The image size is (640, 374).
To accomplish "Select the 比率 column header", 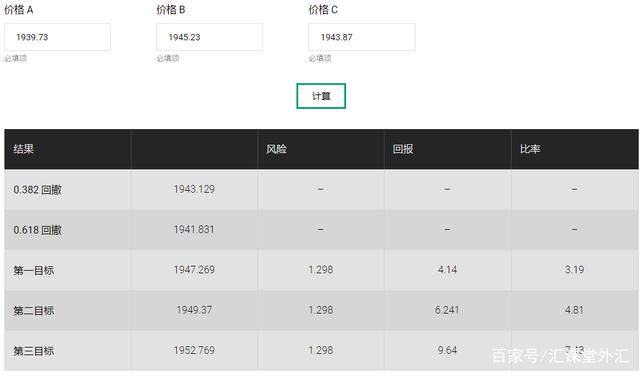I will (x=530, y=149).
